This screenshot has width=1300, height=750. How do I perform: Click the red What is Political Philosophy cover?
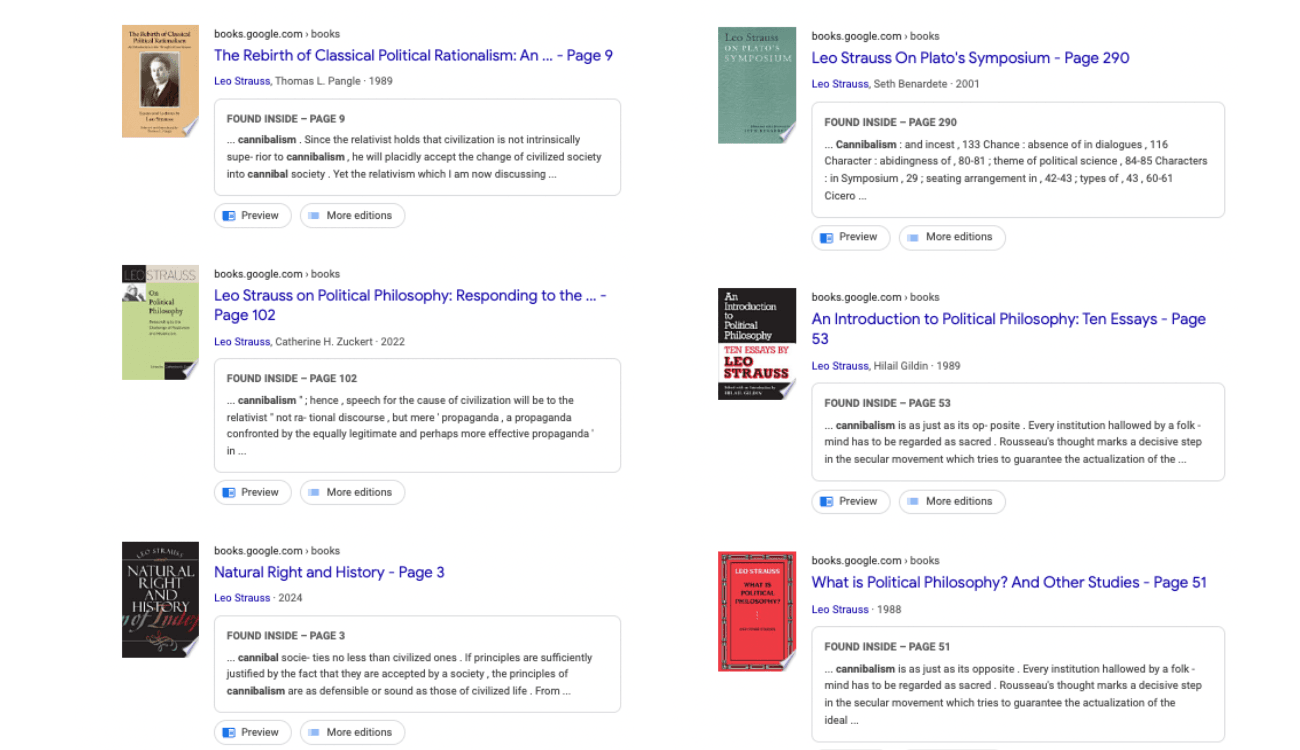[x=757, y=611]
